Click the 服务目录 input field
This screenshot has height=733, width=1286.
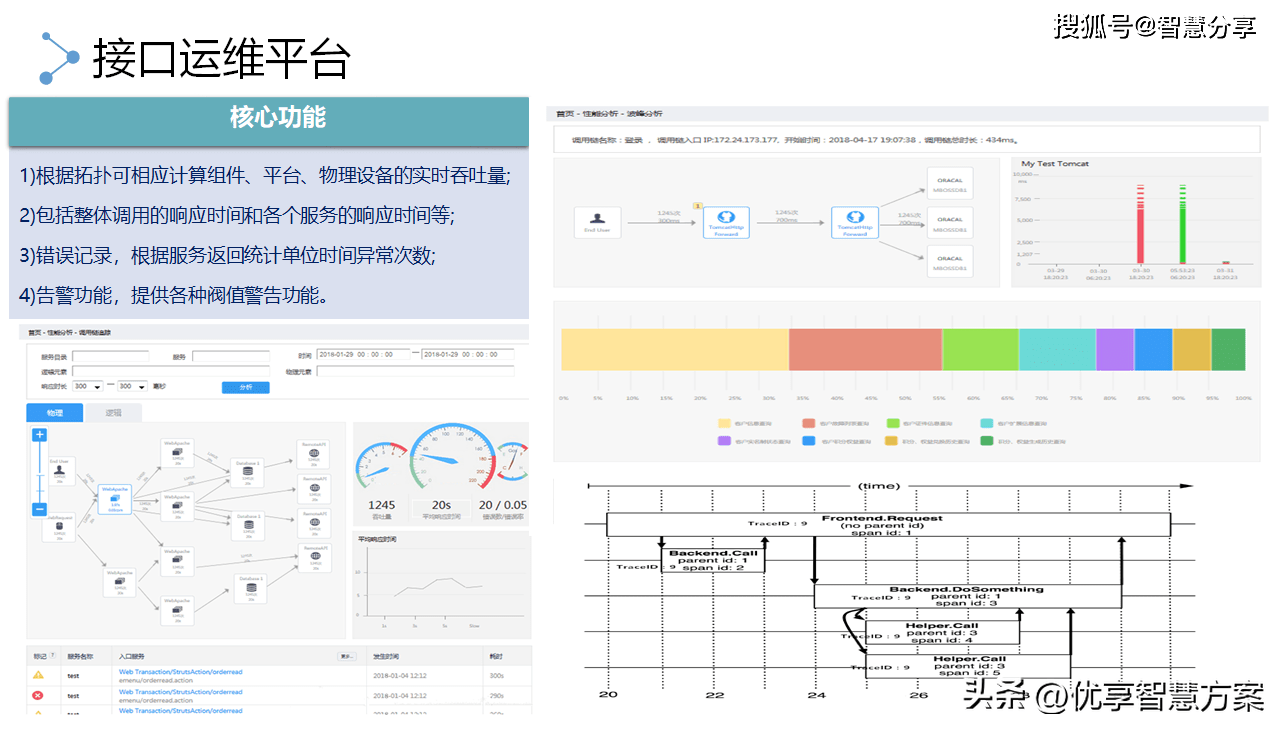[110, 355]
